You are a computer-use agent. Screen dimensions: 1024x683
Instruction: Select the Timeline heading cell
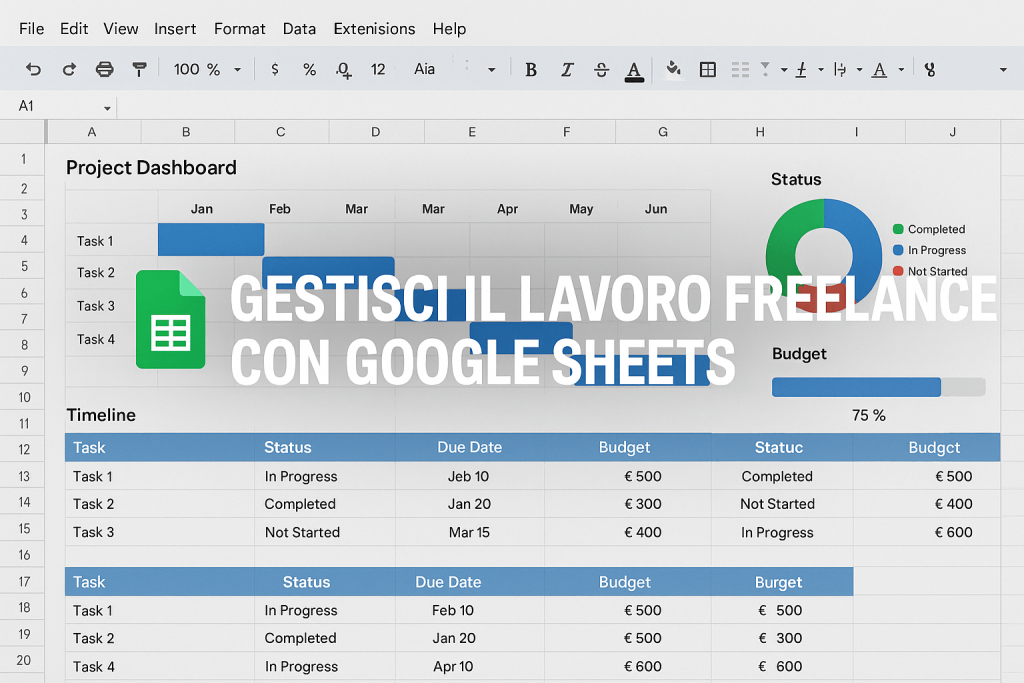[101, 415]
